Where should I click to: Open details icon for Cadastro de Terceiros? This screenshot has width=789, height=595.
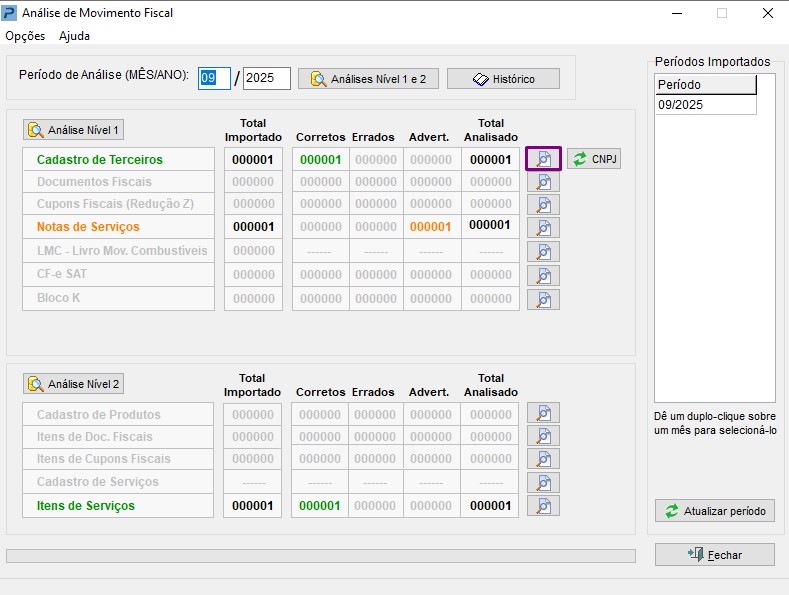(x=543, y=159)
